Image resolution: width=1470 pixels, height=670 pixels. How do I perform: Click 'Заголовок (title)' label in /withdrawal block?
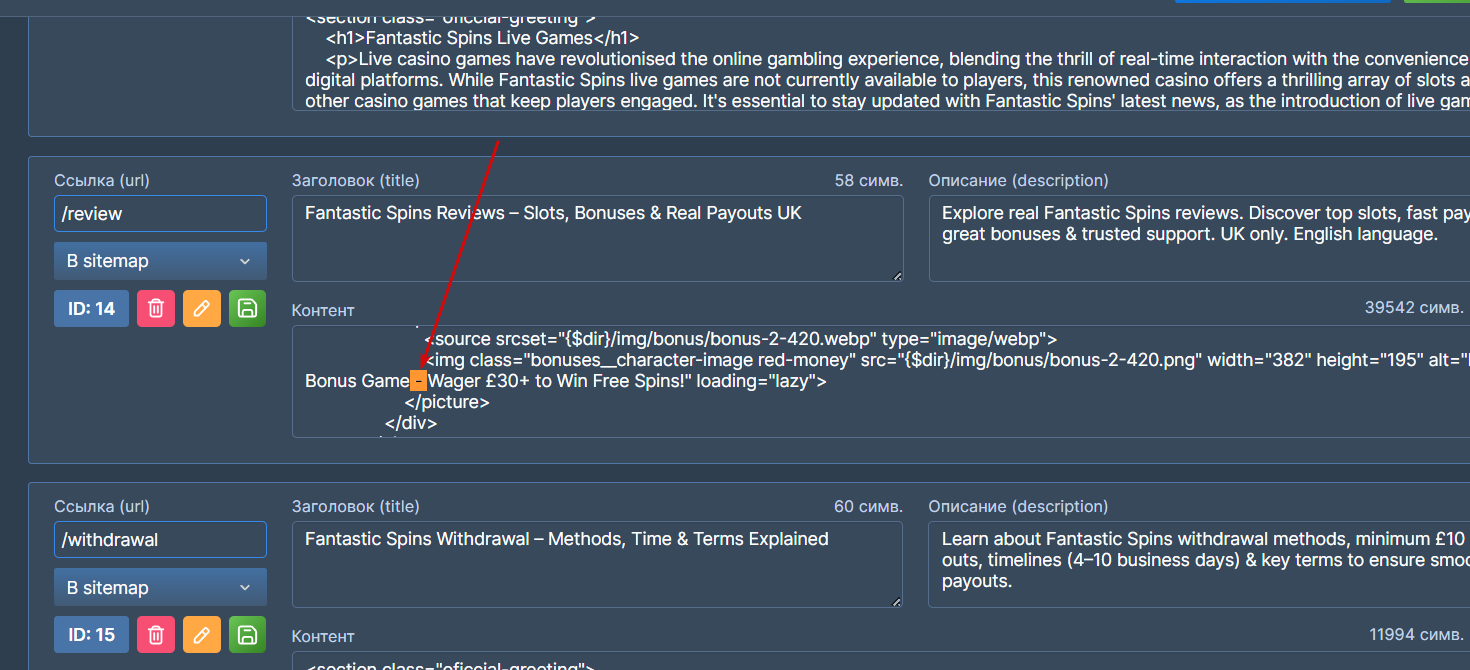coord(356,507)
